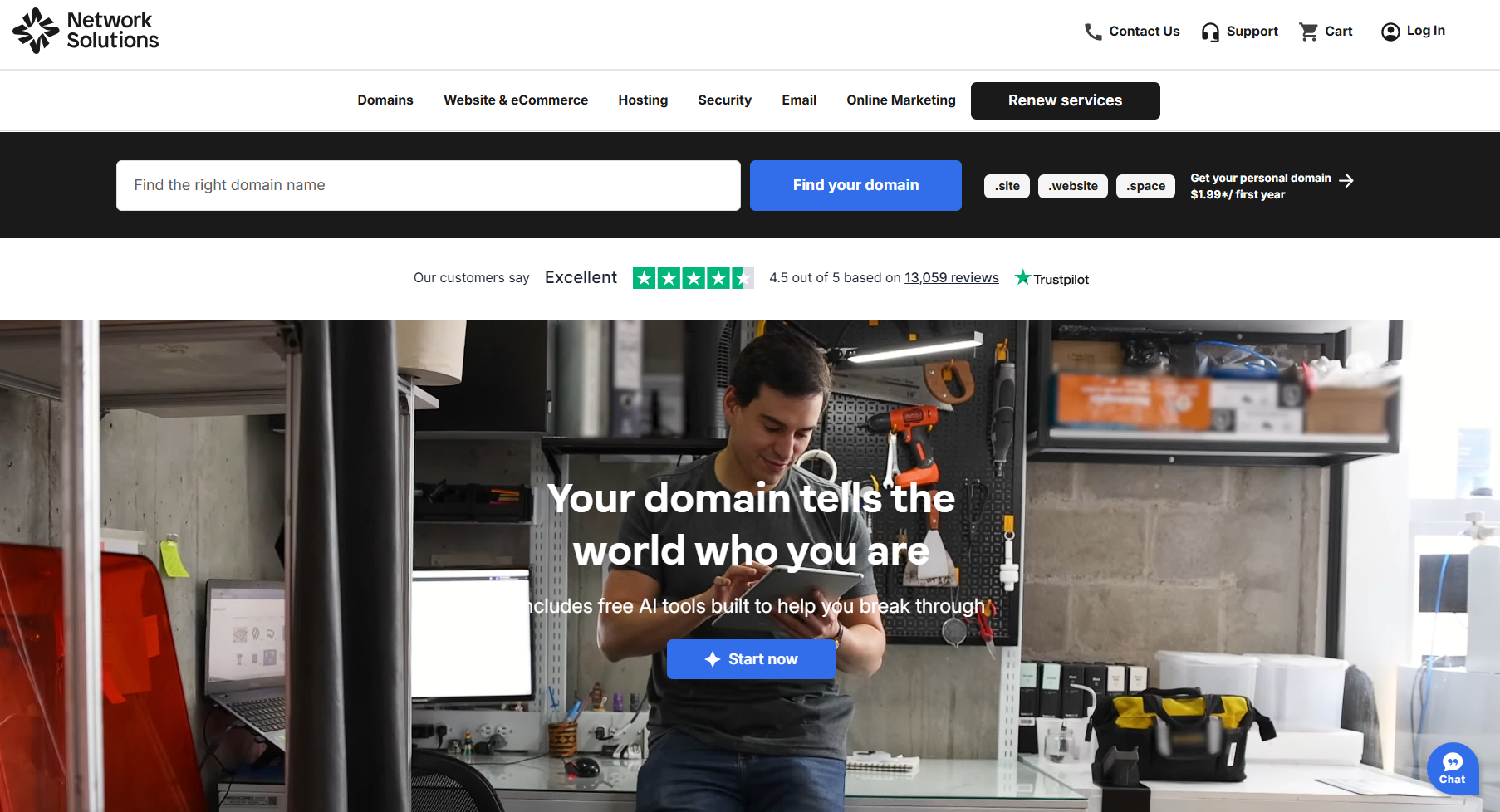Open the Domains menu
Image resolution: width=1500 pixels, height=812 pixels.
385,100
